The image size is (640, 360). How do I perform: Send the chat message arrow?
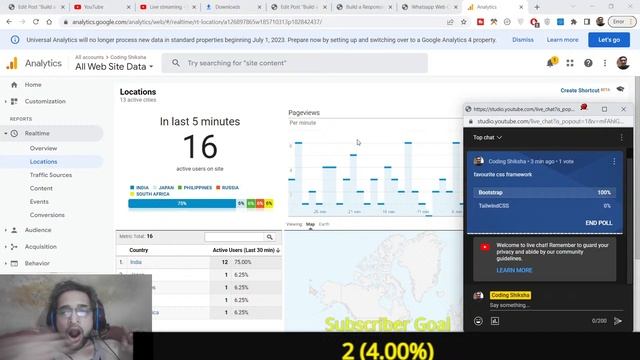click(618, 321)
